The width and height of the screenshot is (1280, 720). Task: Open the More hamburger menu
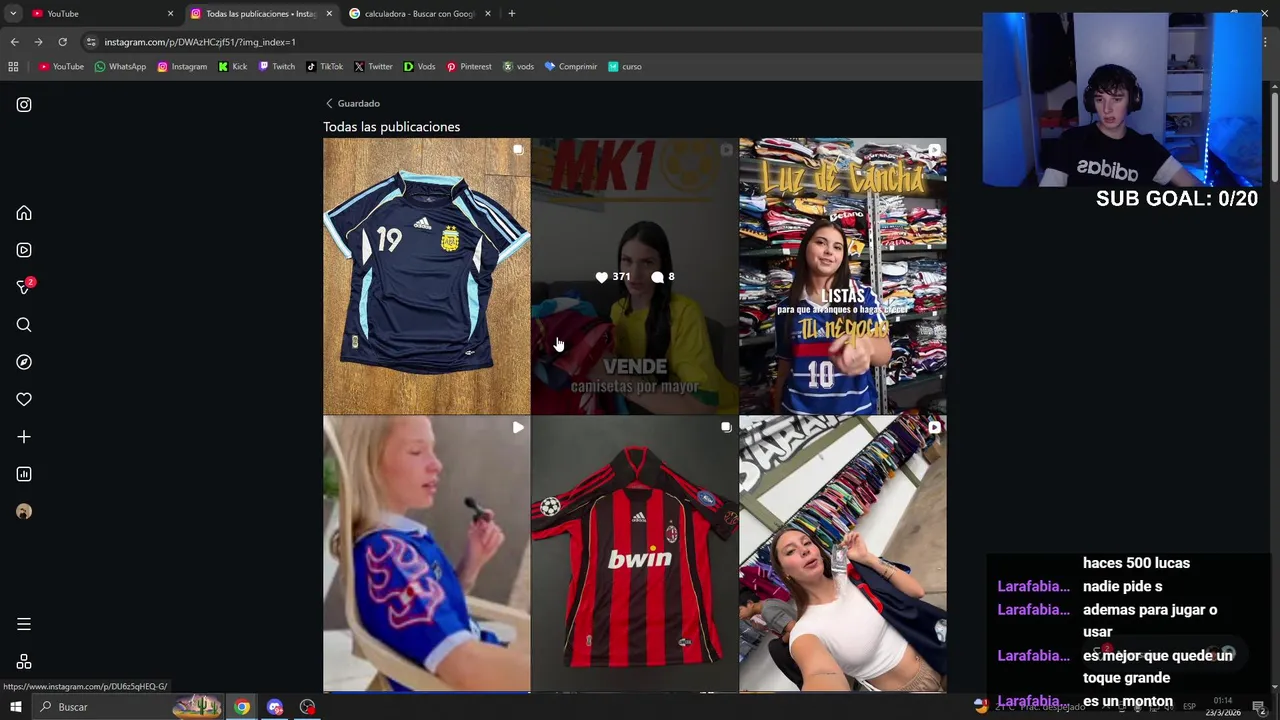tap(24, 624)
